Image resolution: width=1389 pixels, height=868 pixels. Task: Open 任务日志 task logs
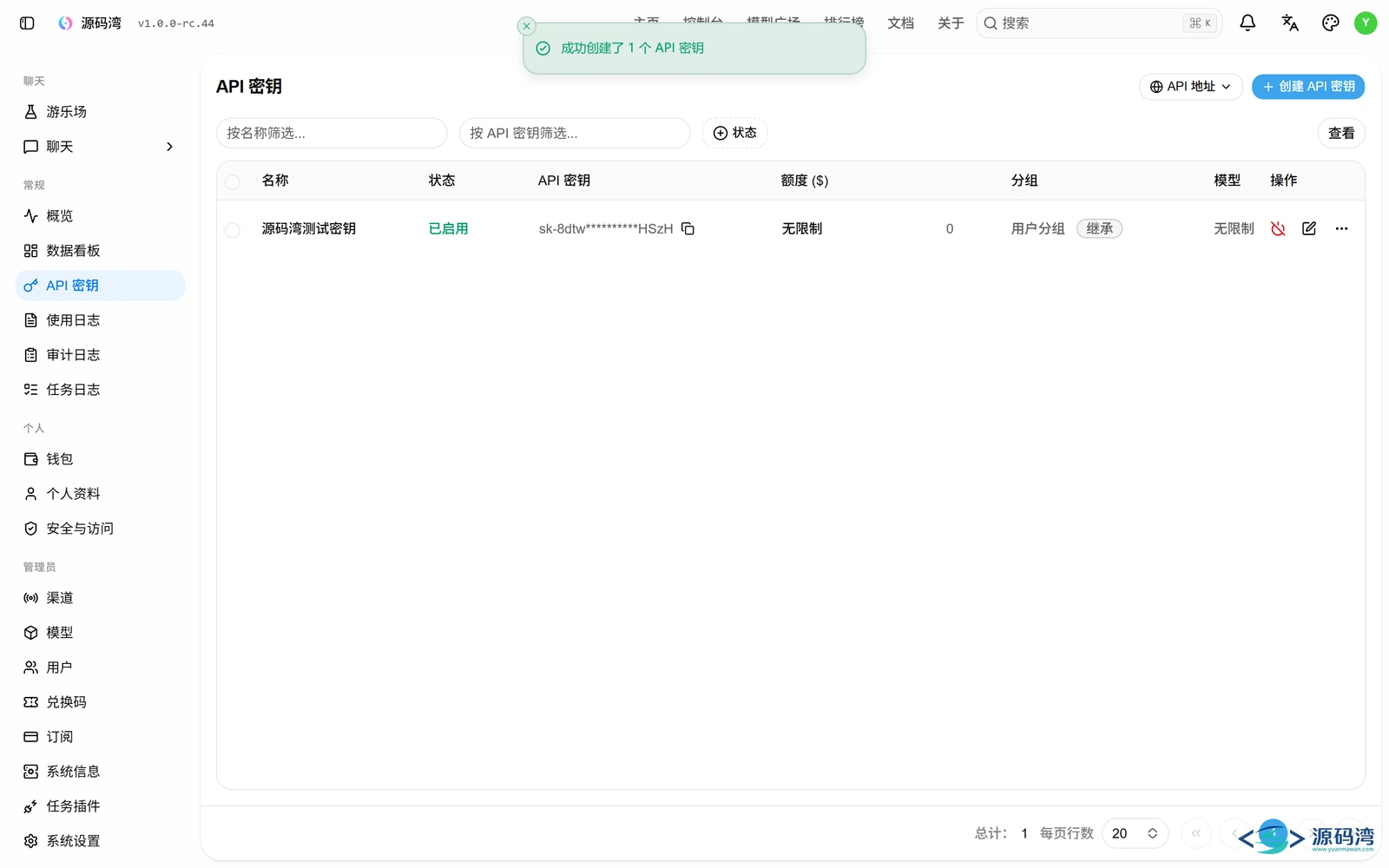[101, 390]
